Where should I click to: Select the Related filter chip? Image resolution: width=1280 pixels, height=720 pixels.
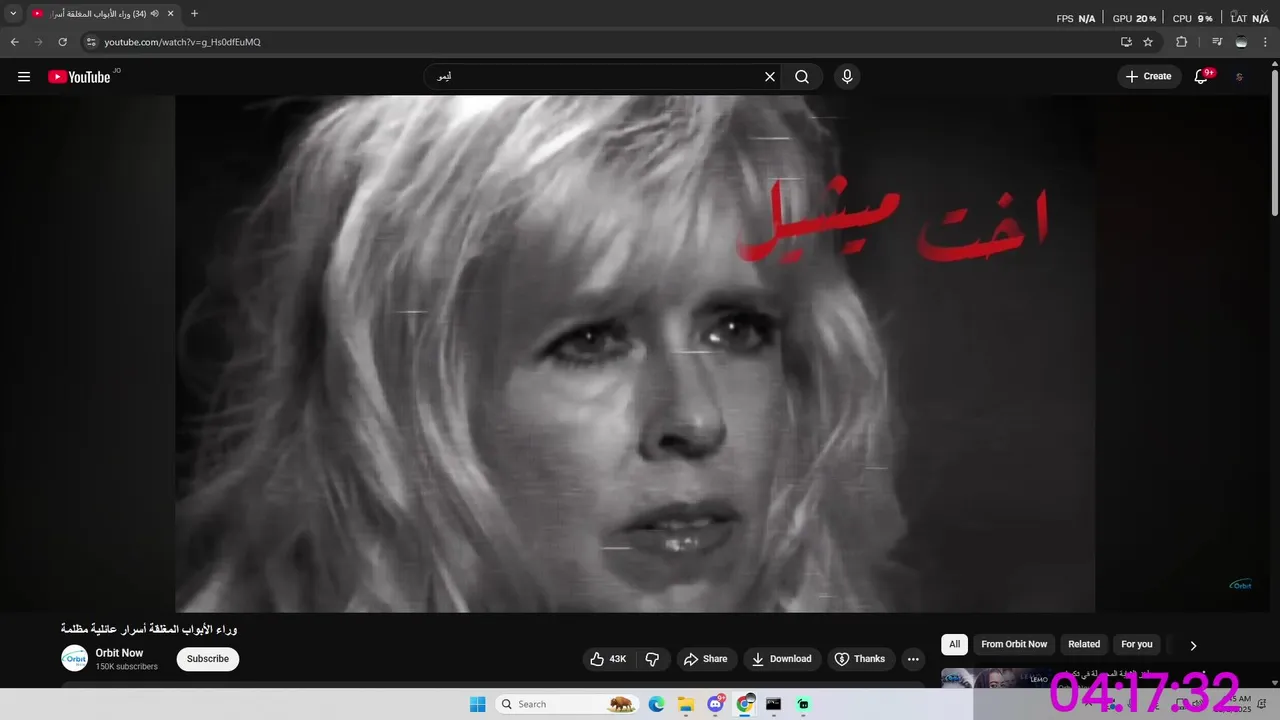pos(1084,644)
